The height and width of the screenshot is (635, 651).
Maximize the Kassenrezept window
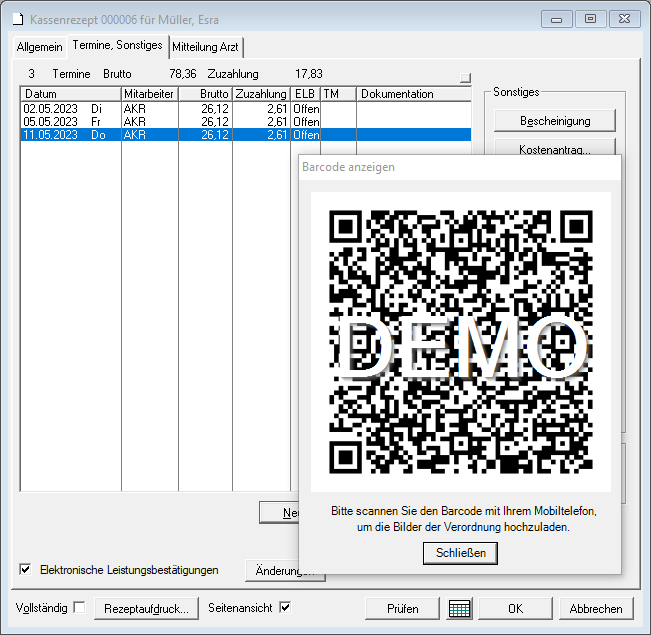tap(590, 19)
